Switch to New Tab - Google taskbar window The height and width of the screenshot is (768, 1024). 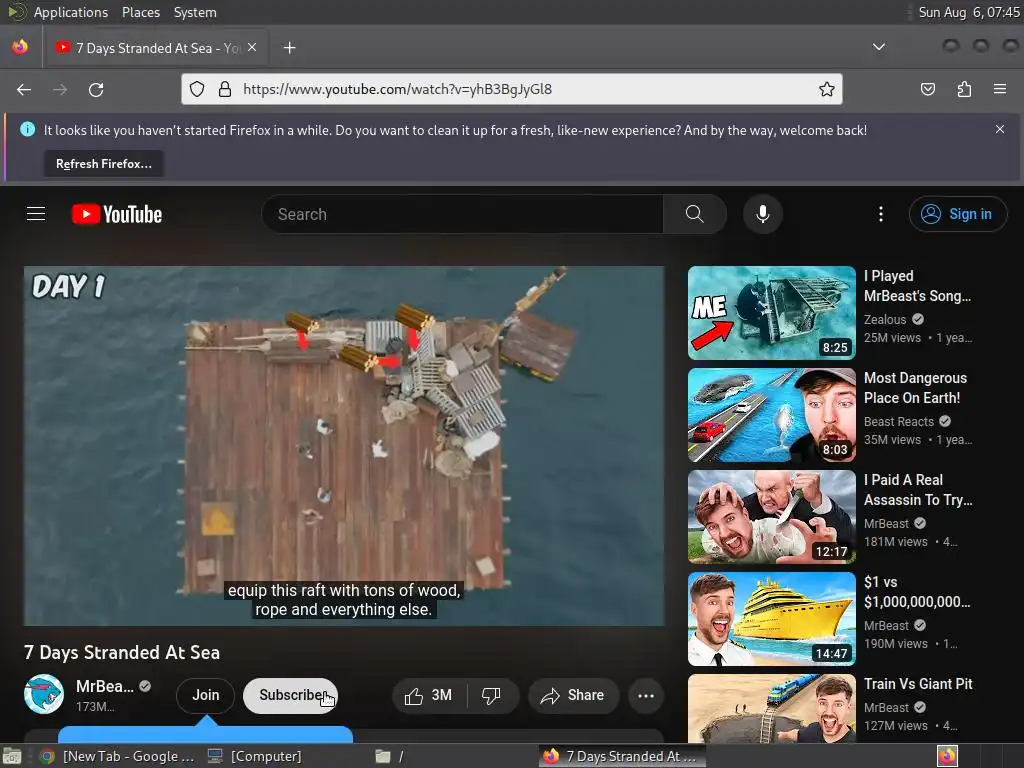coord(116,756)
